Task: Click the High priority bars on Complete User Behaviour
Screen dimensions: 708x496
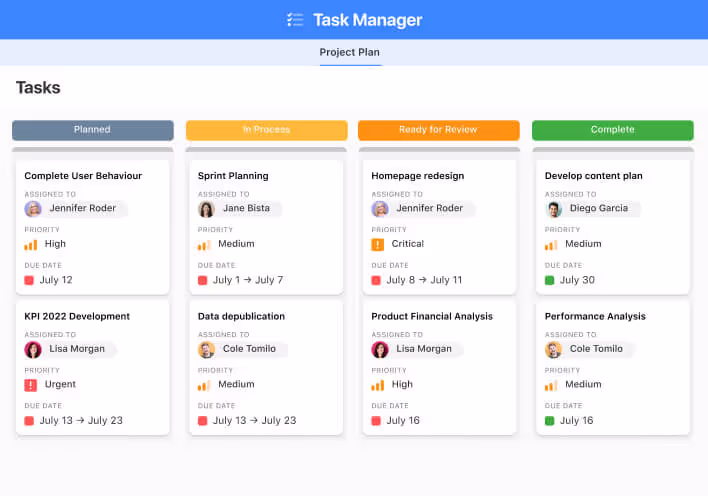Action: tap(31, 244)
